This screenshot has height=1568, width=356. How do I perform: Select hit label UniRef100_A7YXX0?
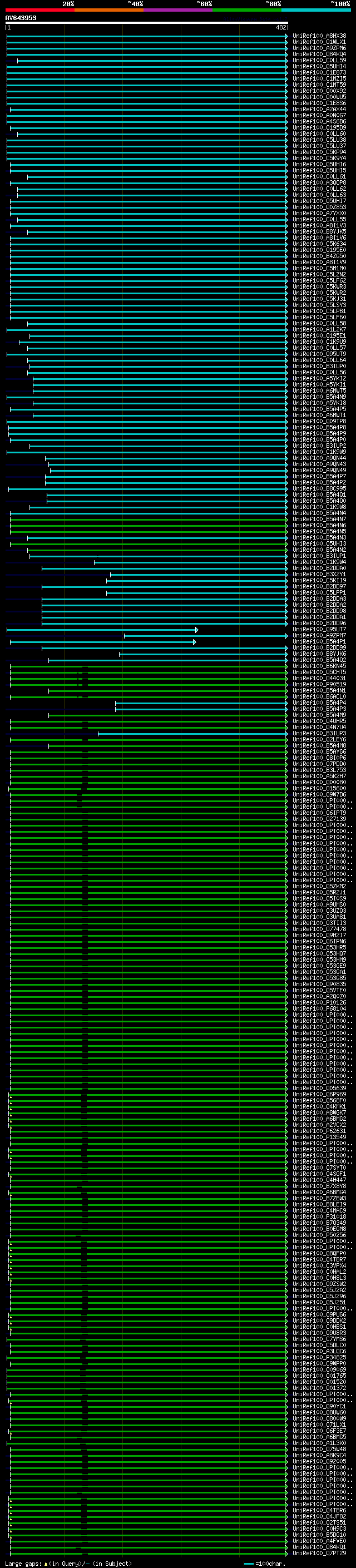click(319, 213)
